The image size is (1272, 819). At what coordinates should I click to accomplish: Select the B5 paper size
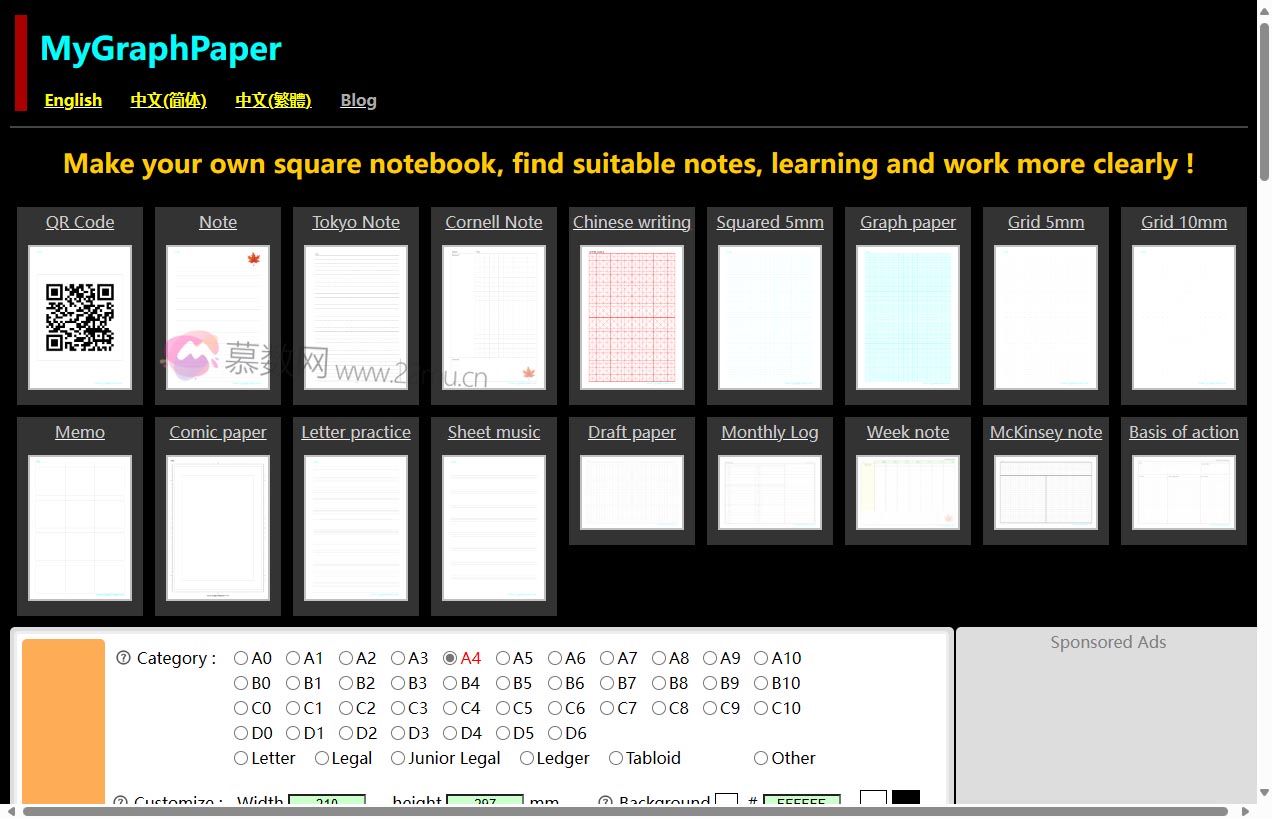(502, 683)
